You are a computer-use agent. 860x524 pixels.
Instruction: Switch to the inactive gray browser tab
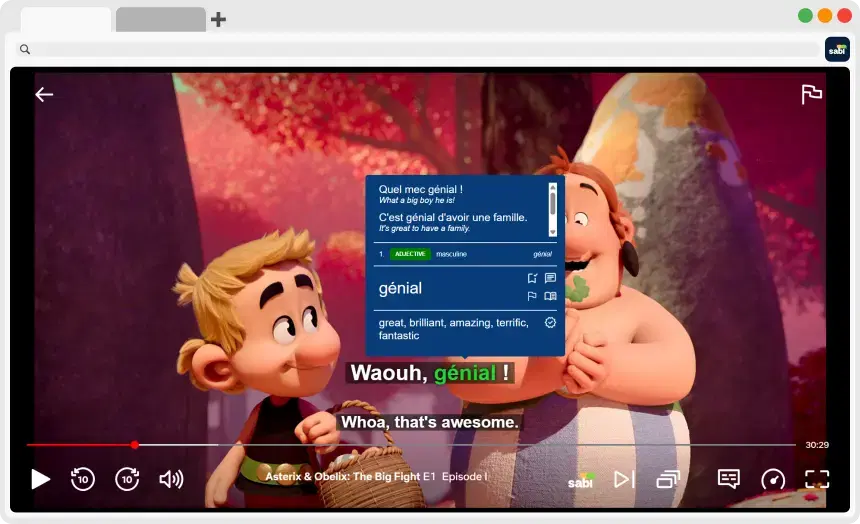tap(161, 19)
